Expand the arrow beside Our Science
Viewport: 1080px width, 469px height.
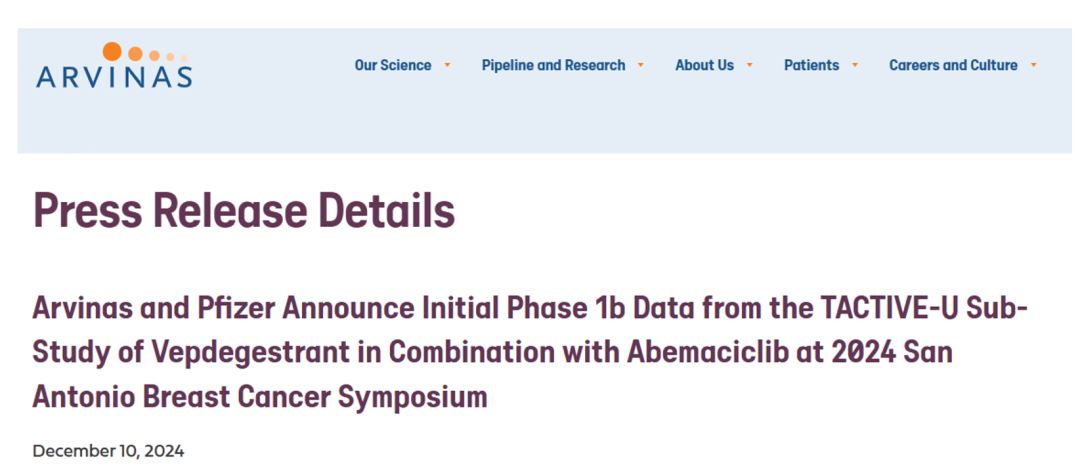click(x=447, y=65)
